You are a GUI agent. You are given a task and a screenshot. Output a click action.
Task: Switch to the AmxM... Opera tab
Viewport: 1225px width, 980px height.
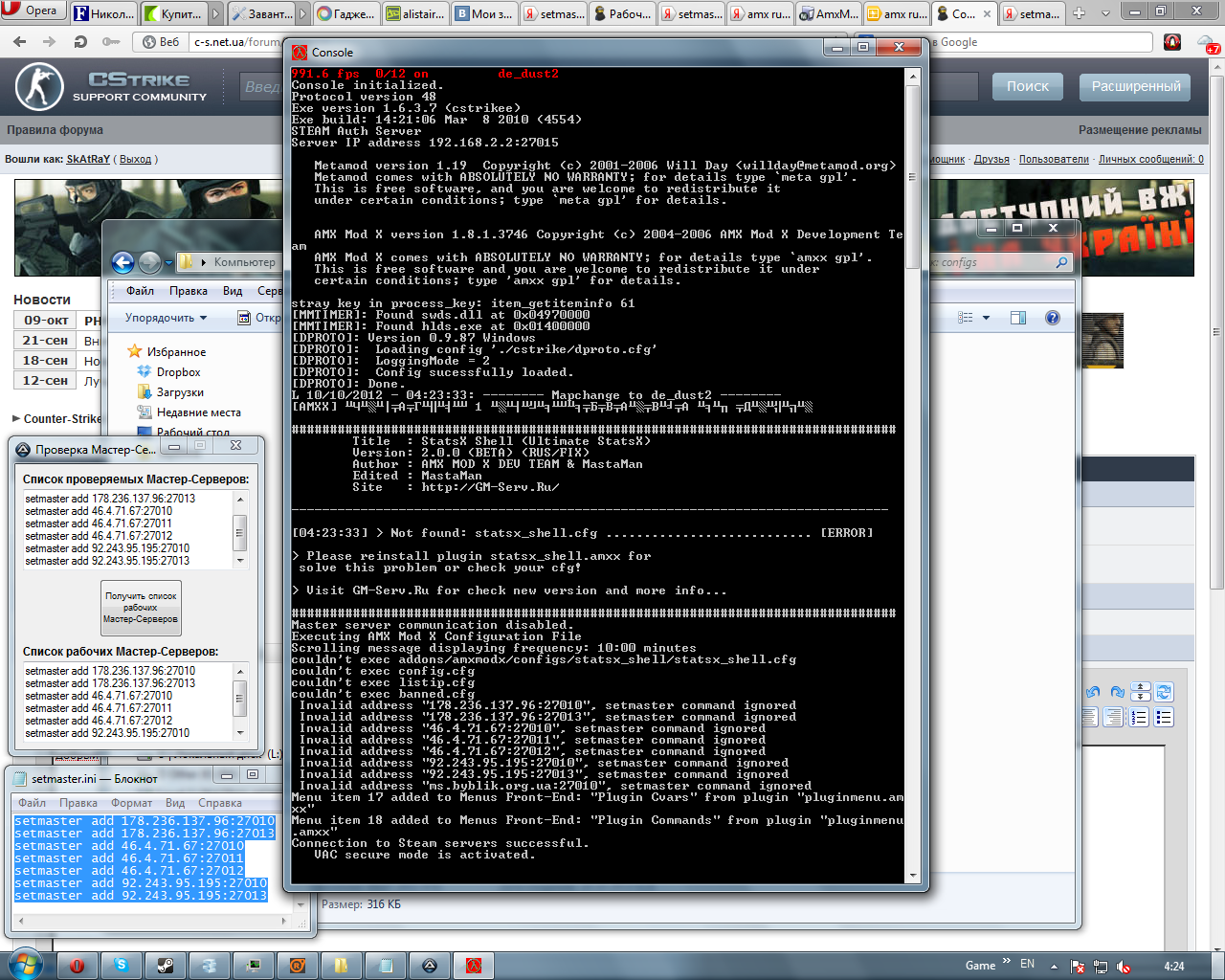tap(829, 13)
